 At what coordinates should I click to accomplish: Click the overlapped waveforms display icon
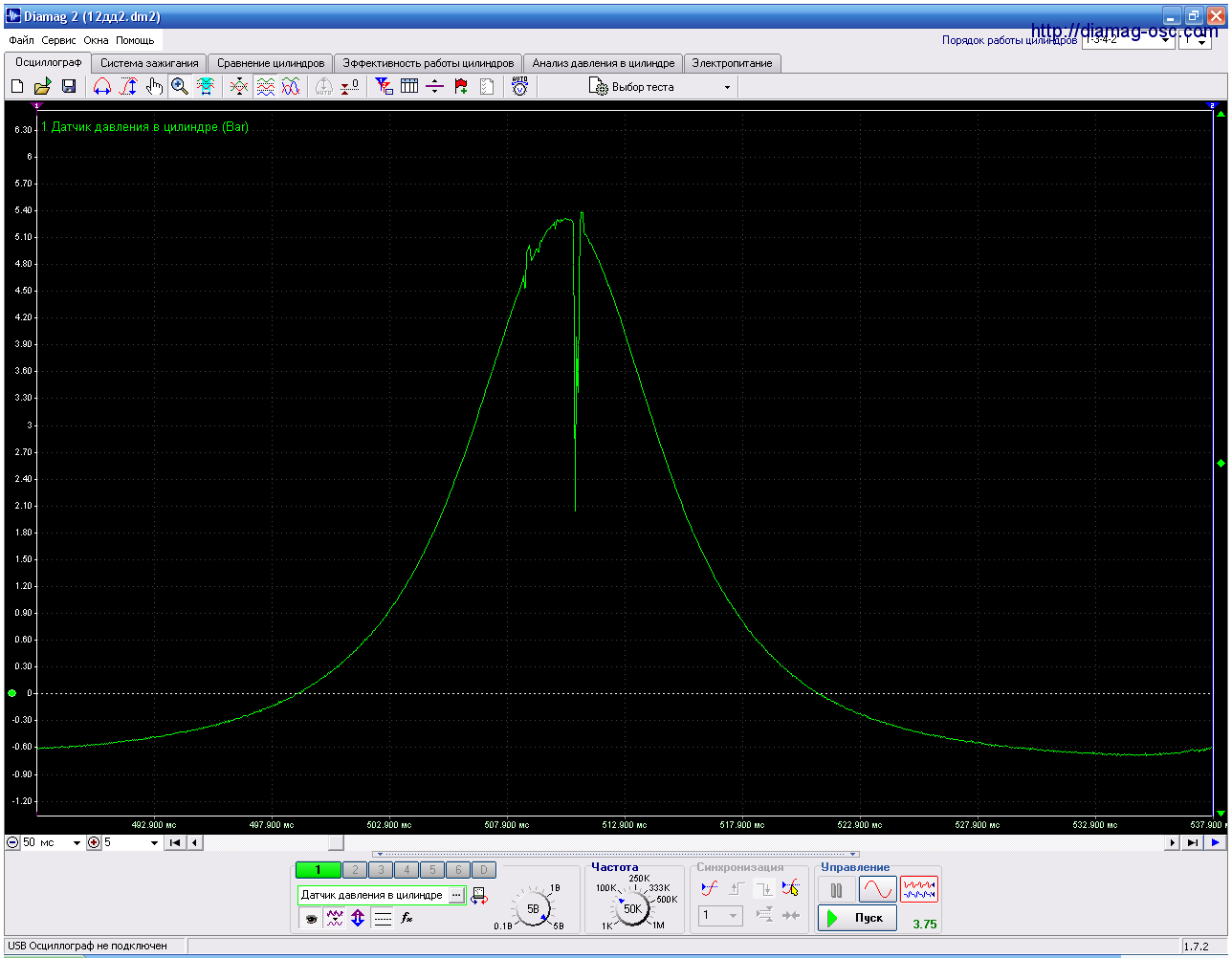click(291, 87)
